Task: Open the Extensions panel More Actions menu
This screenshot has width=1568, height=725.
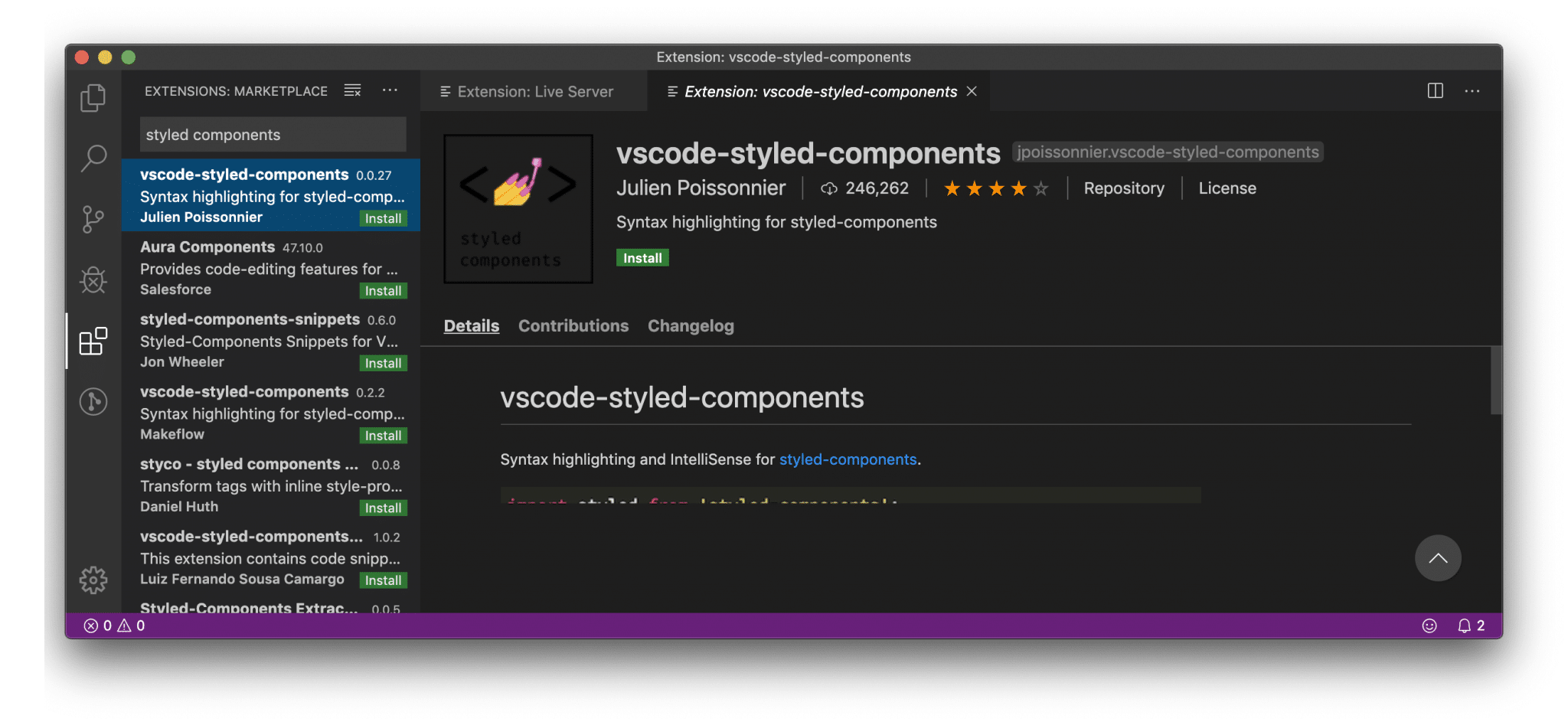Action: (390, 90)
